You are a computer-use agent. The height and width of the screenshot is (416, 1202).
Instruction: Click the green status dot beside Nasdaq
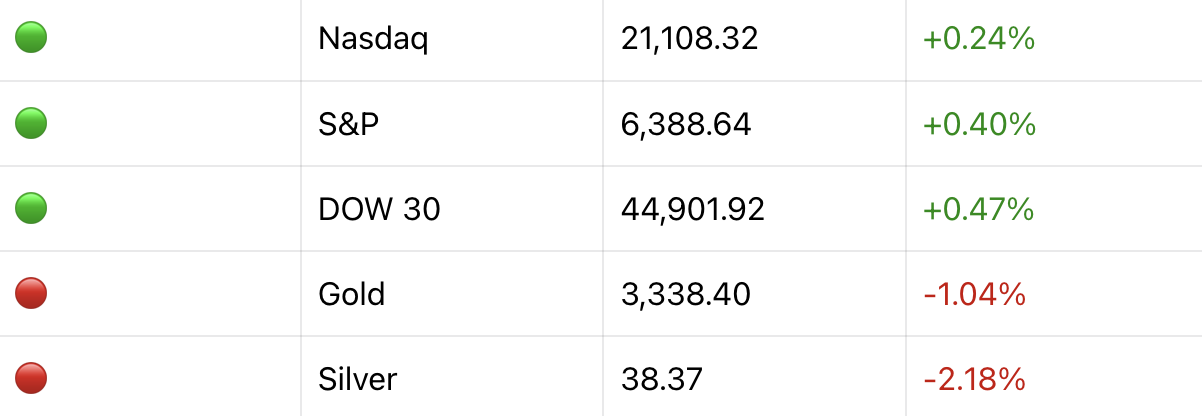[x=32, y=39]
